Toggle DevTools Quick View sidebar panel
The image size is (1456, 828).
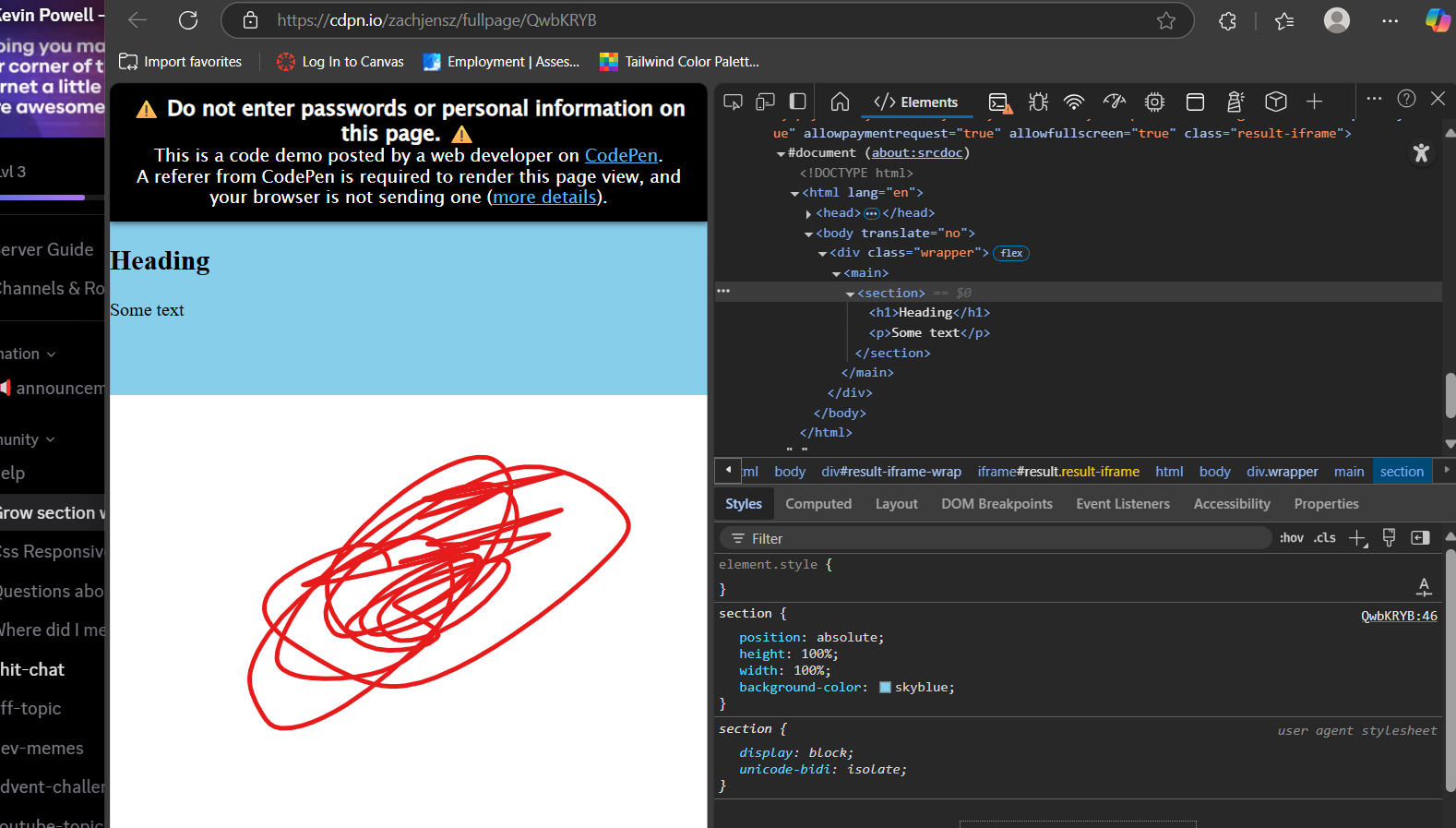(798, 102)
